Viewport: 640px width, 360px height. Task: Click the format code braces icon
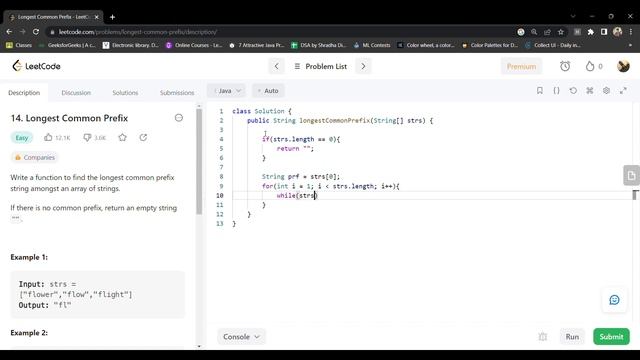click(556, 91)
